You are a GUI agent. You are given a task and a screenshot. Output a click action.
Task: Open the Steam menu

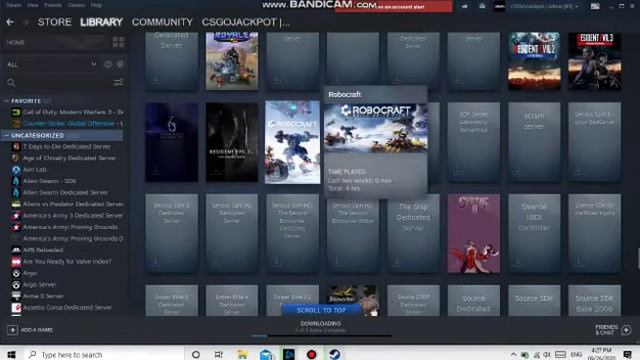pos(13,5)
